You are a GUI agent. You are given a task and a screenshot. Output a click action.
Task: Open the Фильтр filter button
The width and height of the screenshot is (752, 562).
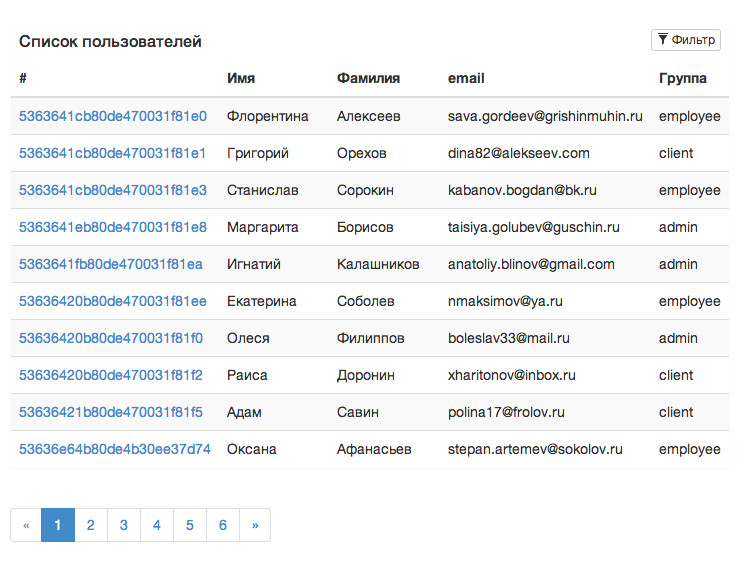click(x=686, y=40)
